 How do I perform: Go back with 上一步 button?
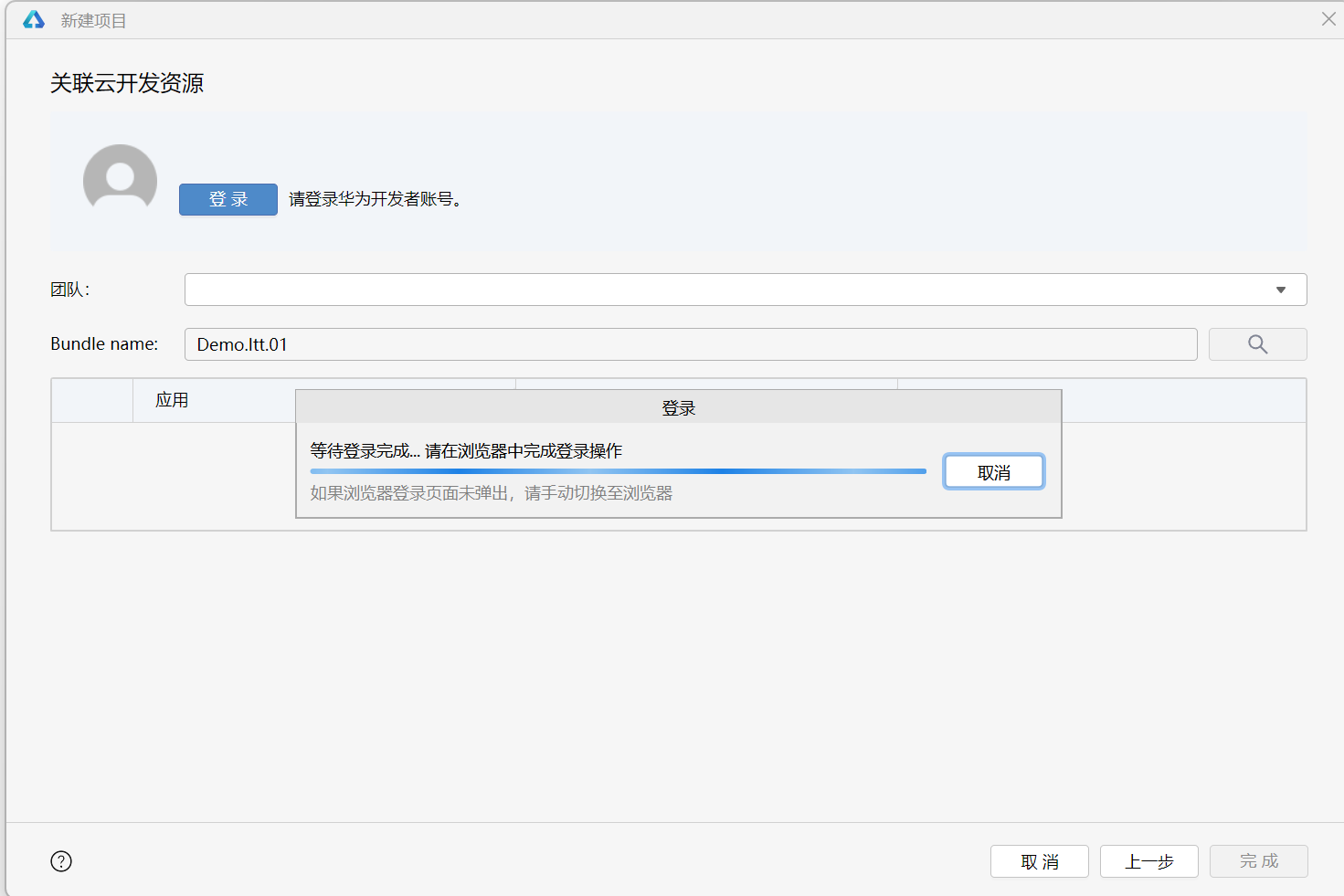pos(1149,861)
